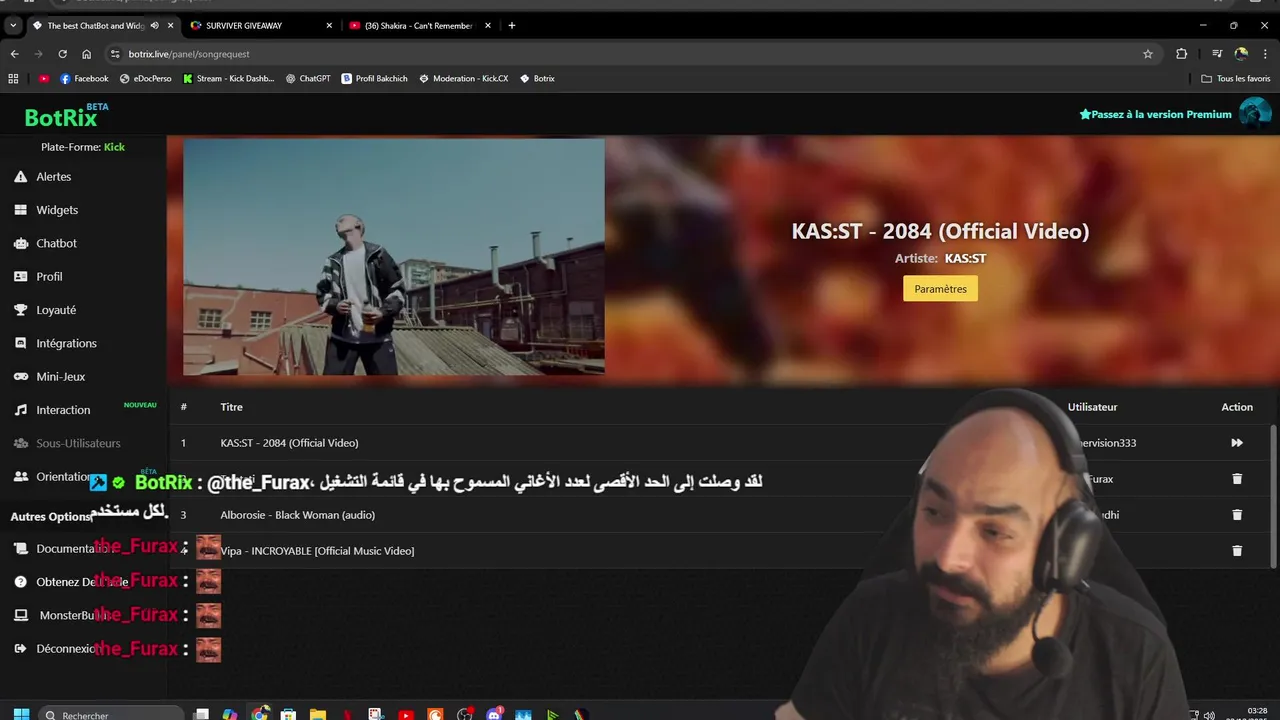Image resolution: width=1280 pixels, height=720 pixels.
Task: Open Chrome extensions puzzle icon
Action: 1181,54
